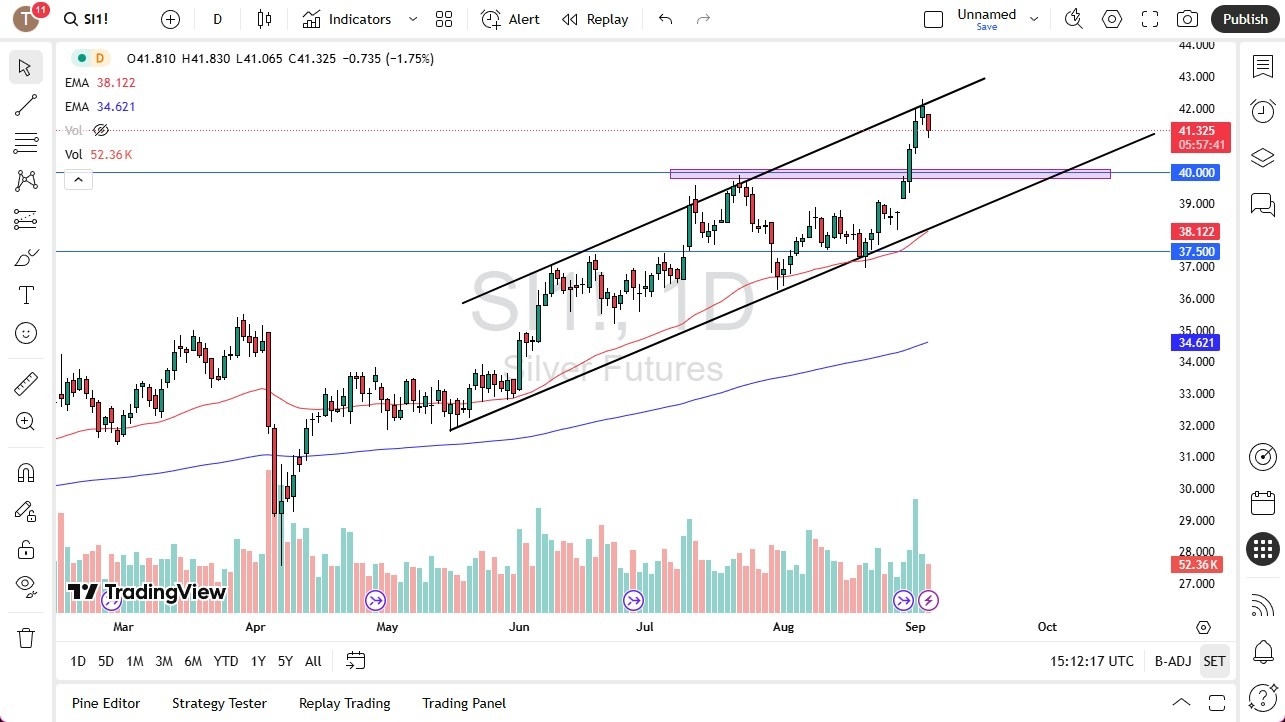Select the 1Y date range
The height and width of the screenshot is (722, 1285).
tap(257, 661)
